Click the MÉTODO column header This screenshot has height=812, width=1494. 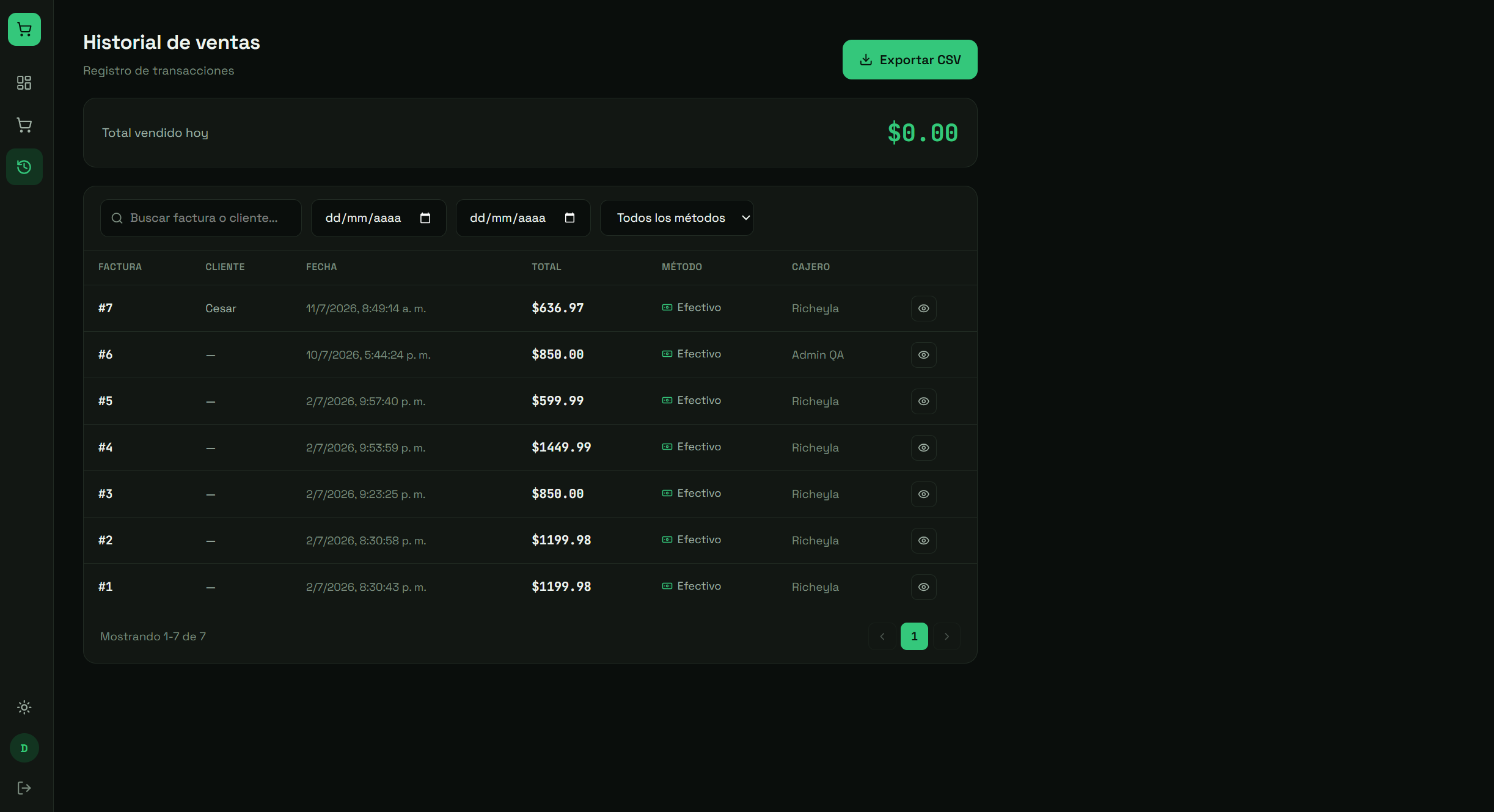click(x=682, y=267)
